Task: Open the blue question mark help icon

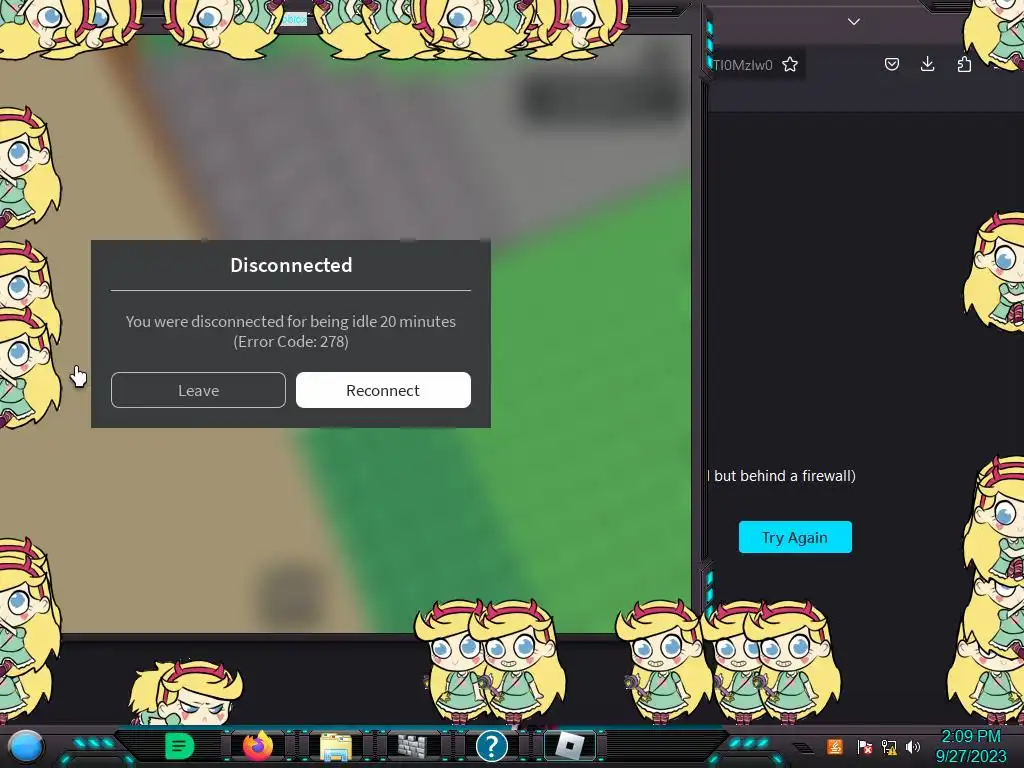Action: [492, 746]
